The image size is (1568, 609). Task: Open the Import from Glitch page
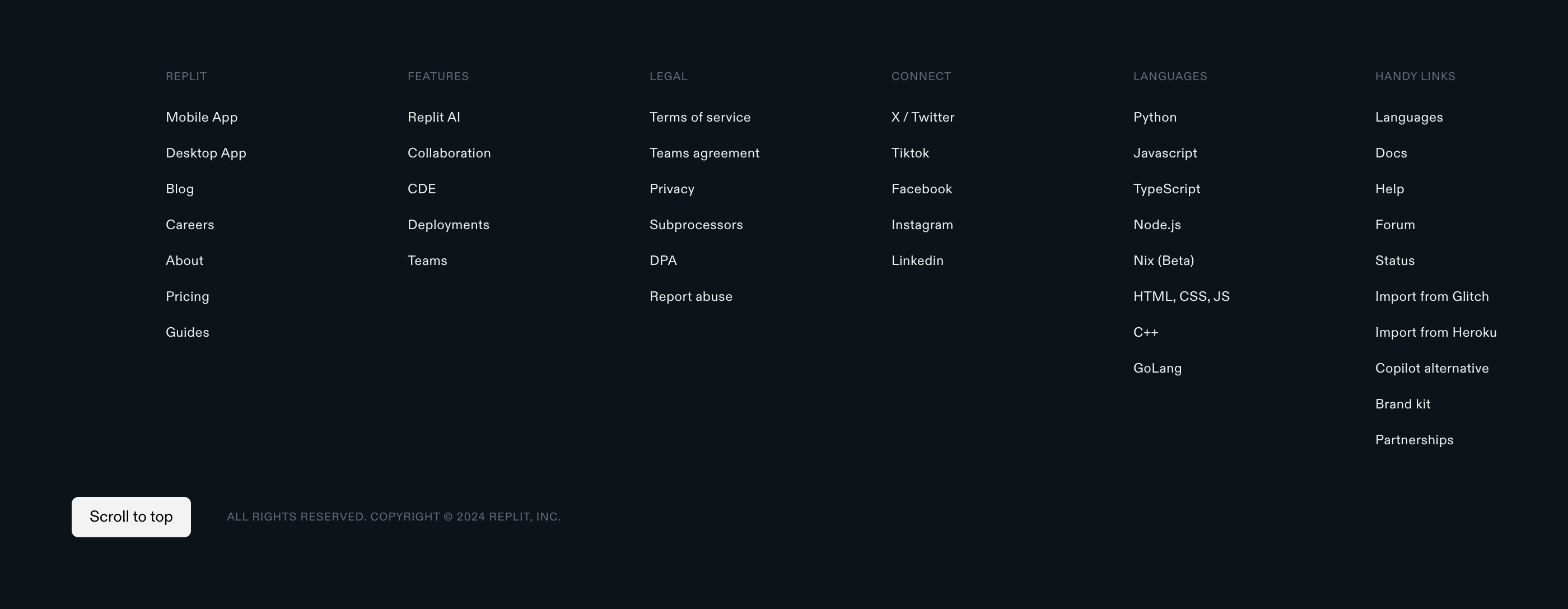pyautogui.click(x=1432, y=296)
